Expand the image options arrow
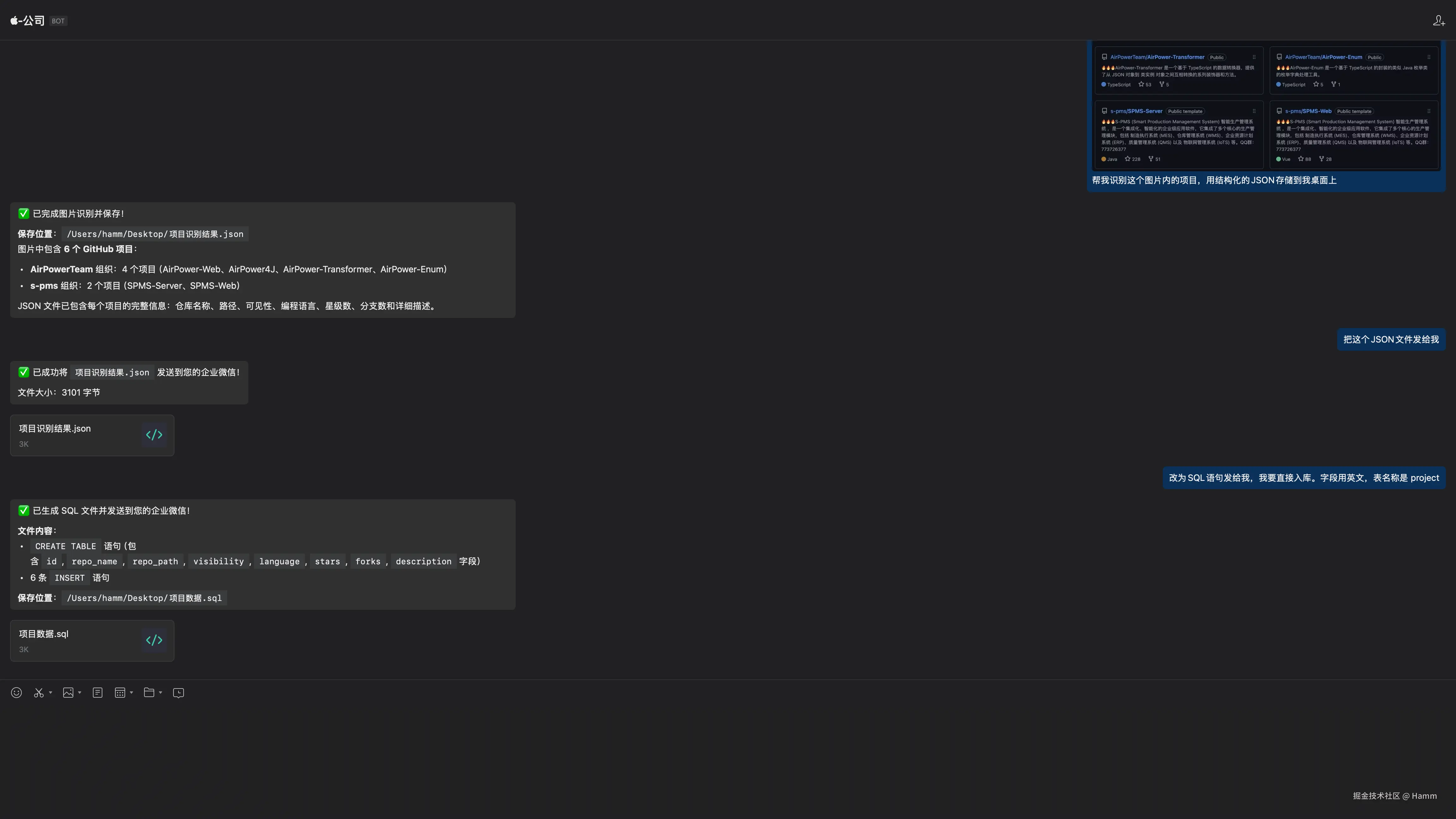 click(80, 692)
